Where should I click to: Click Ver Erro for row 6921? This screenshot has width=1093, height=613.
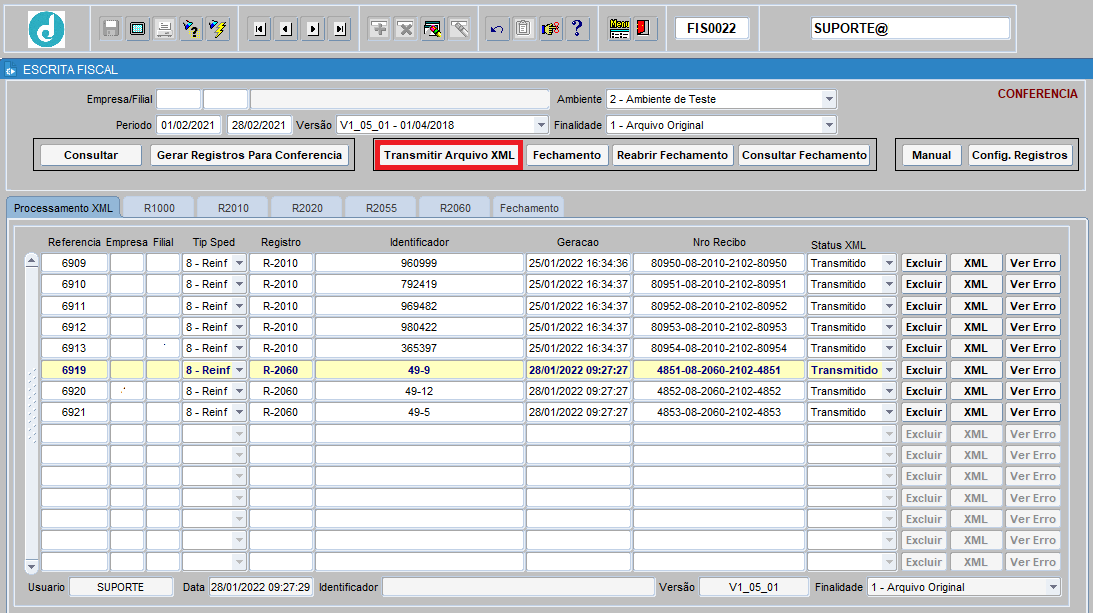[1033, 412]
